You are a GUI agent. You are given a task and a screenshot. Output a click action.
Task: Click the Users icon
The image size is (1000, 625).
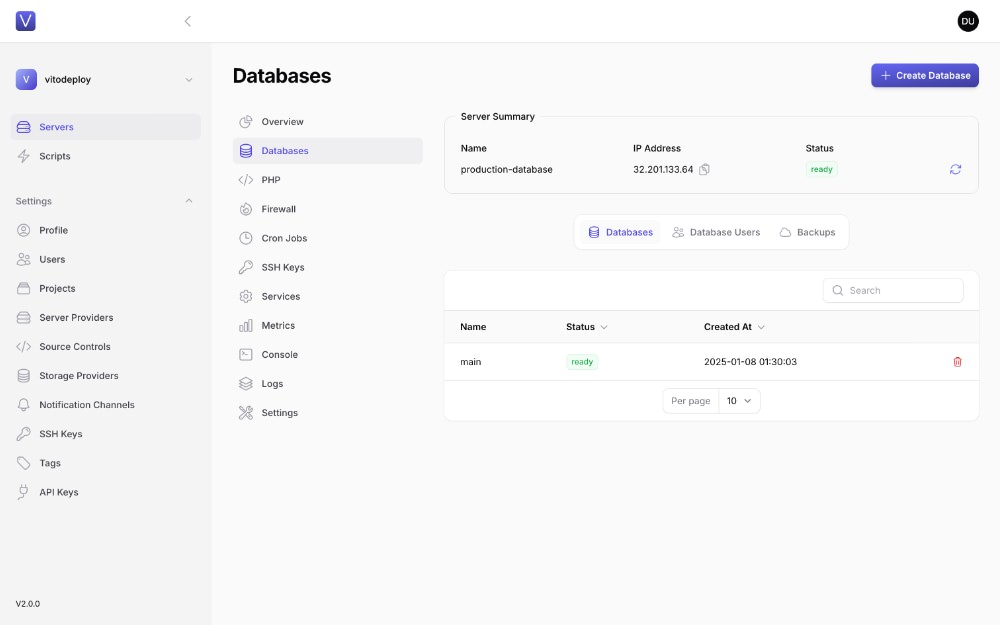[x=24, y=260]
